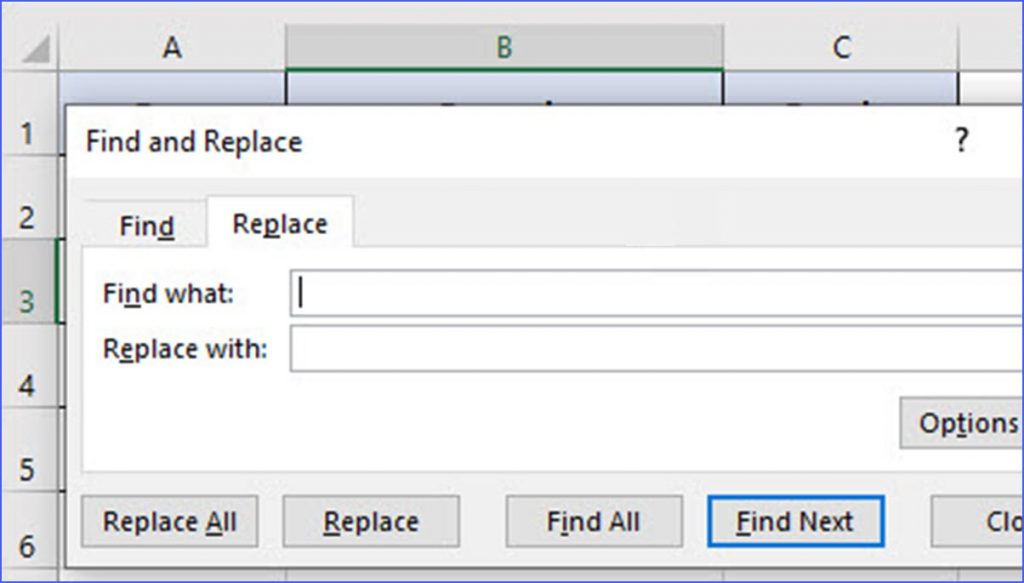Click inside the Find what field
Viewport: 1024px width, 583px height.
coord(600,293)
